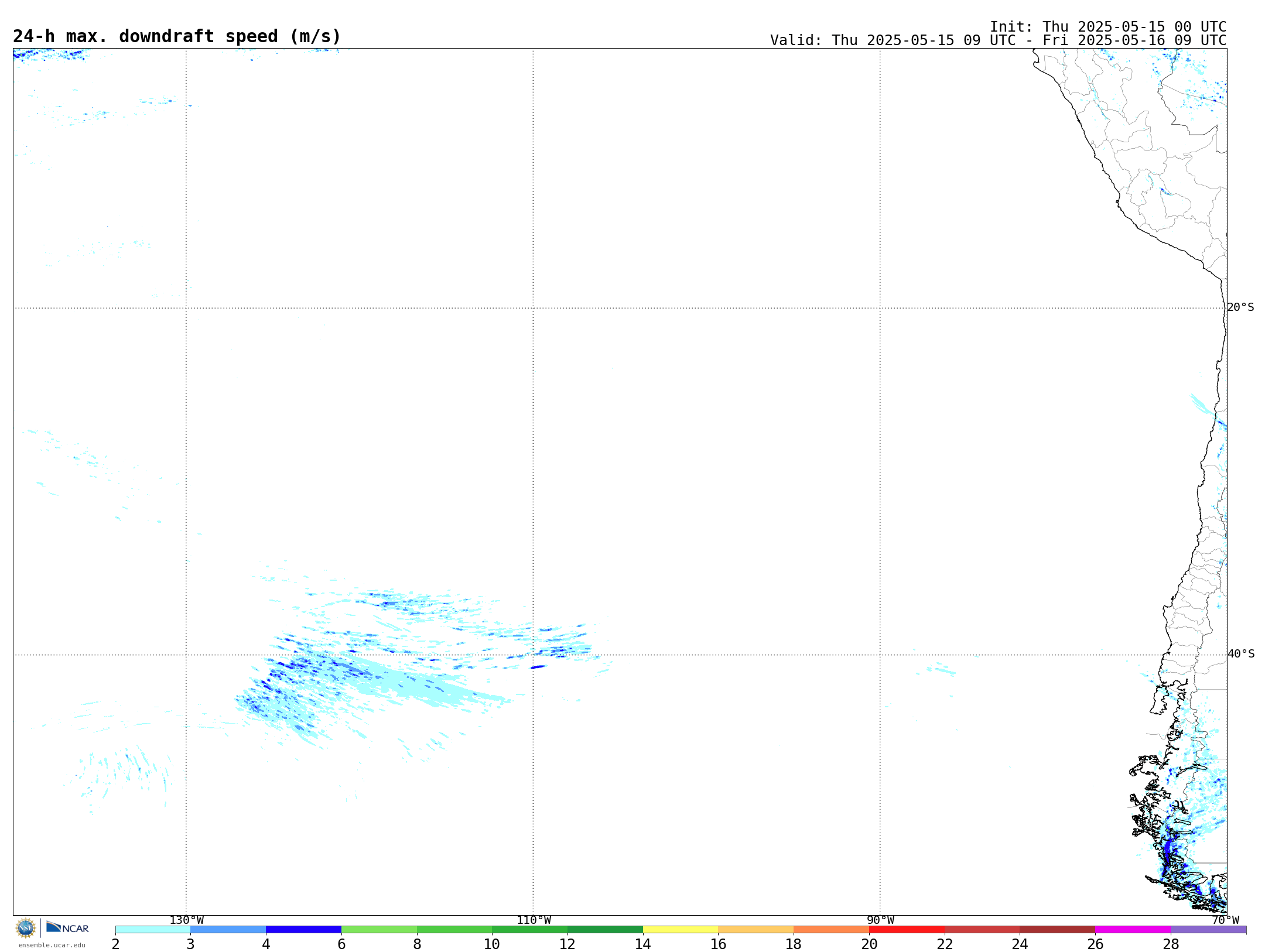Open the ensemble.ucar.edu link text

[52, 945]
